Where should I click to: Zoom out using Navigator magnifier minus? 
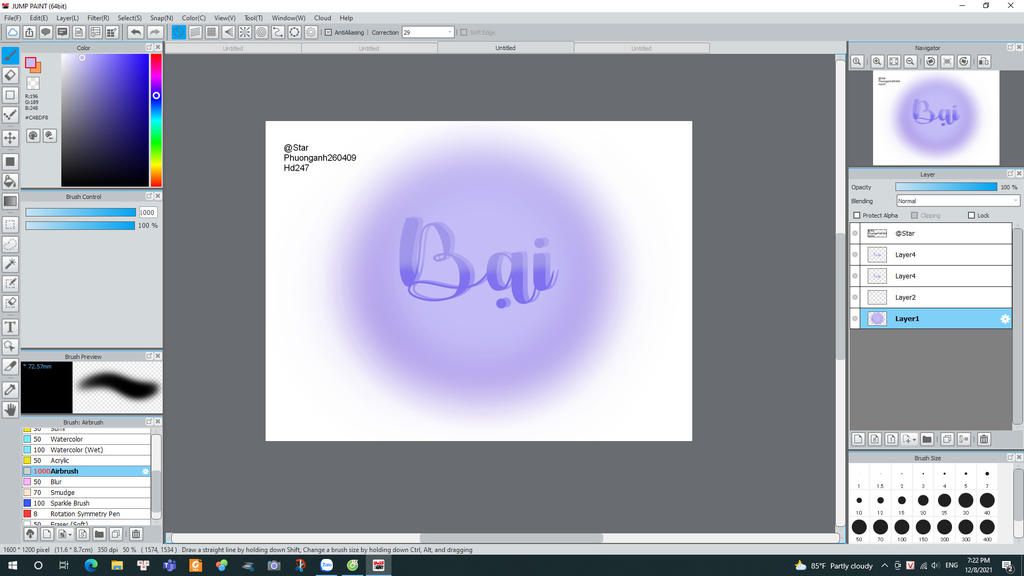pyautogui.click(x=910, y=61)
